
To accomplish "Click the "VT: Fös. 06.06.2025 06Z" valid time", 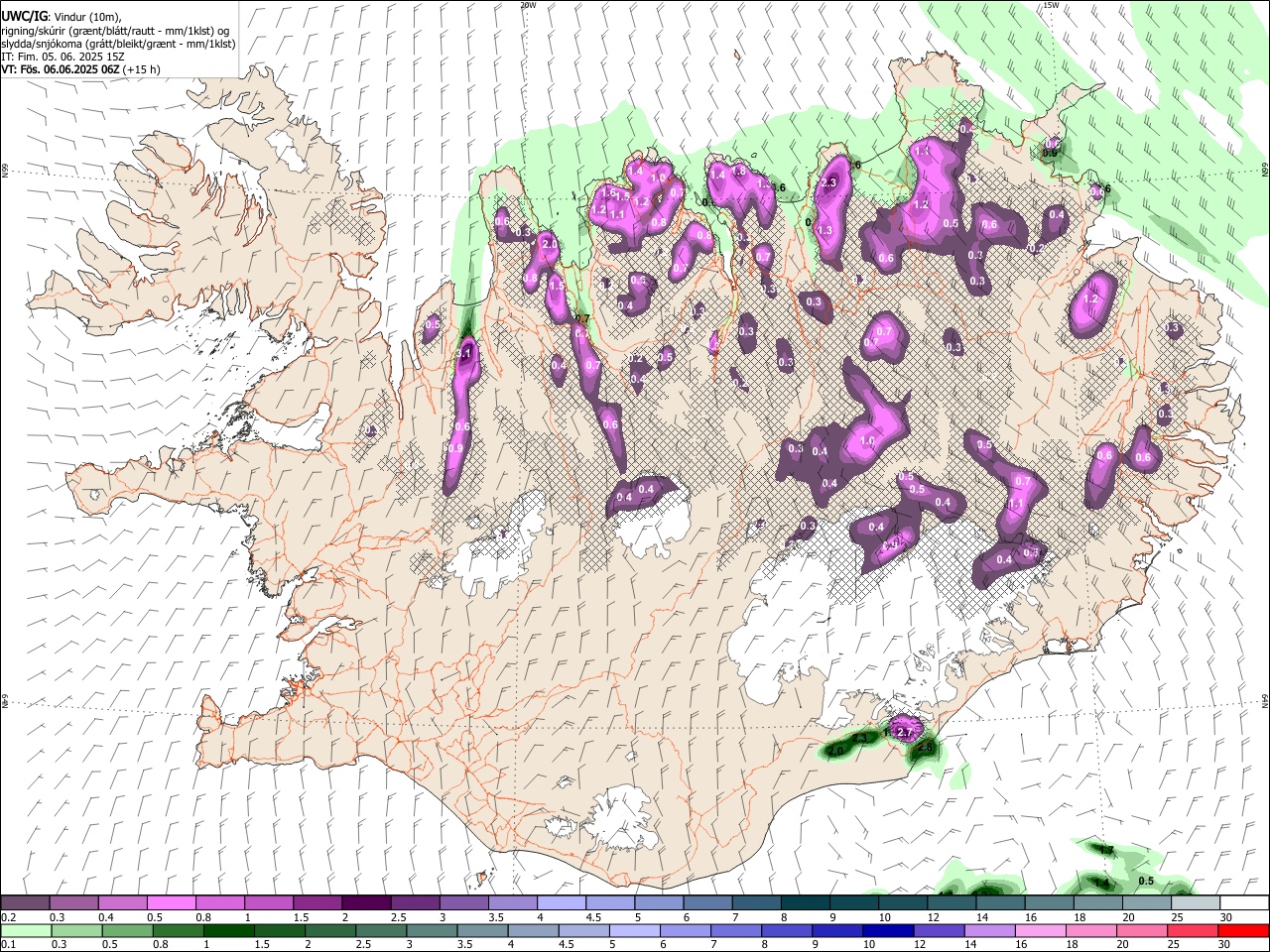I will [60, 69].
